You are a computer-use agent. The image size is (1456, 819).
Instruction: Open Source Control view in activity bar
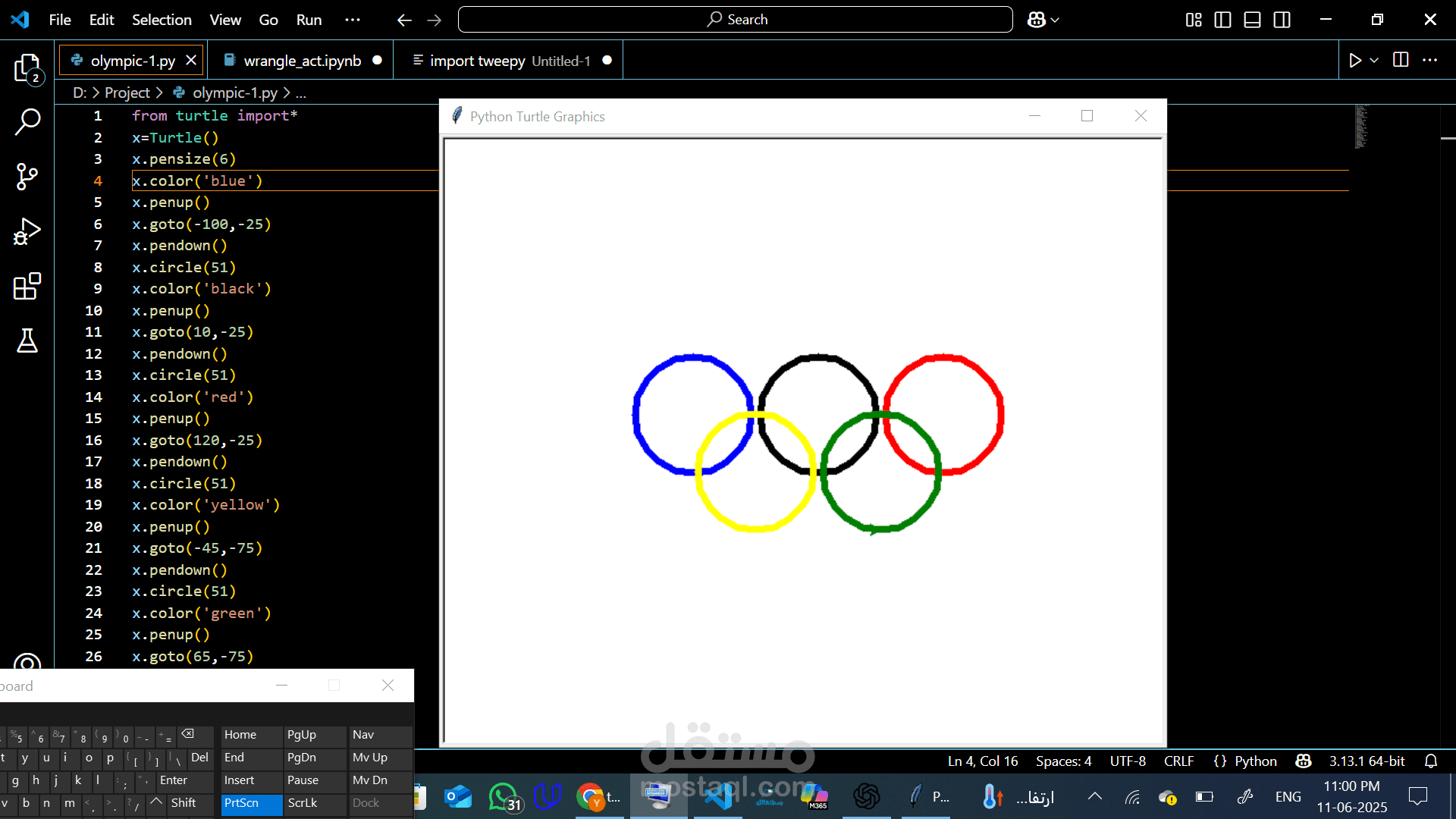point(27,177)
